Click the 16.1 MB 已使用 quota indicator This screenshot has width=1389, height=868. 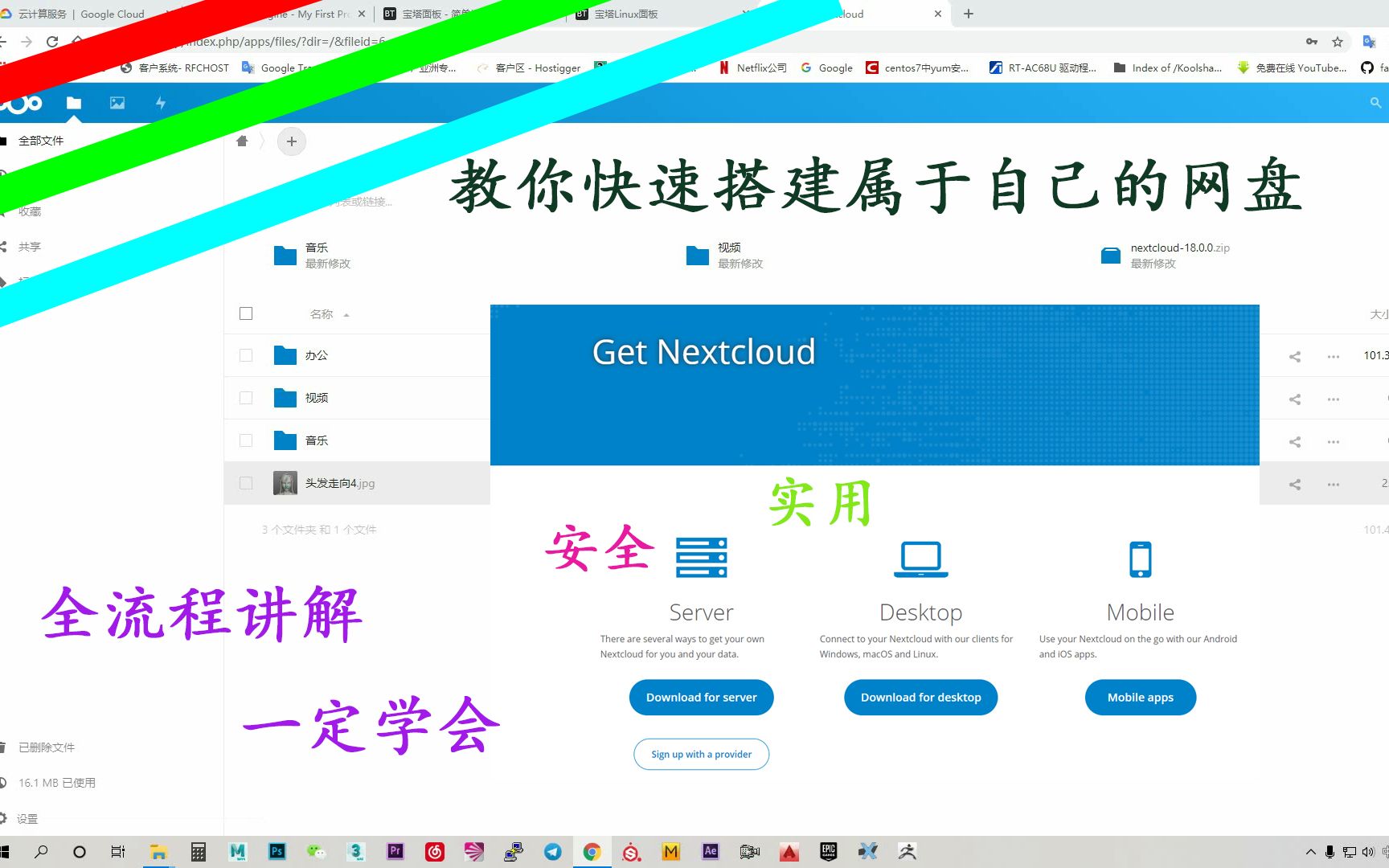(56, 783)
